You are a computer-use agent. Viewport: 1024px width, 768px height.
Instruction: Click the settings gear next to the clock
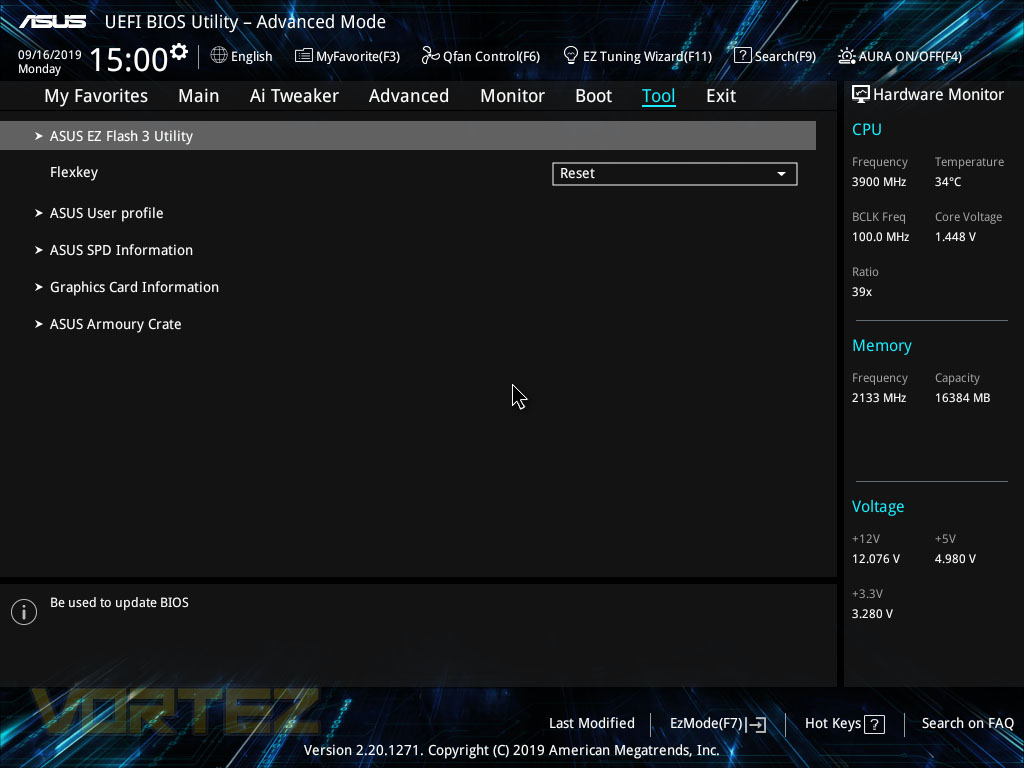tap(178, 52)
